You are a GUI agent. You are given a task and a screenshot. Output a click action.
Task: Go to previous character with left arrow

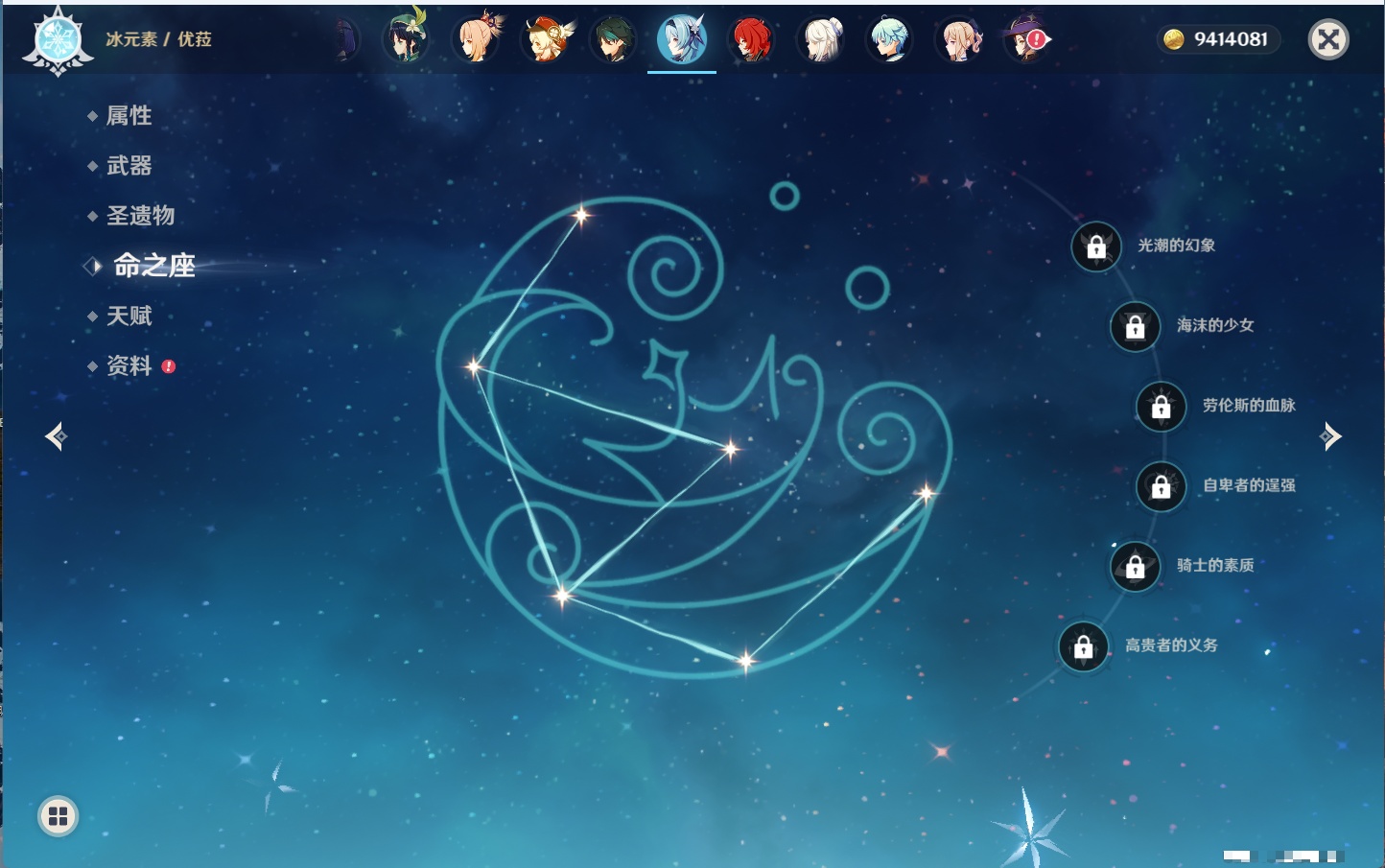click(x=56, y=436)
